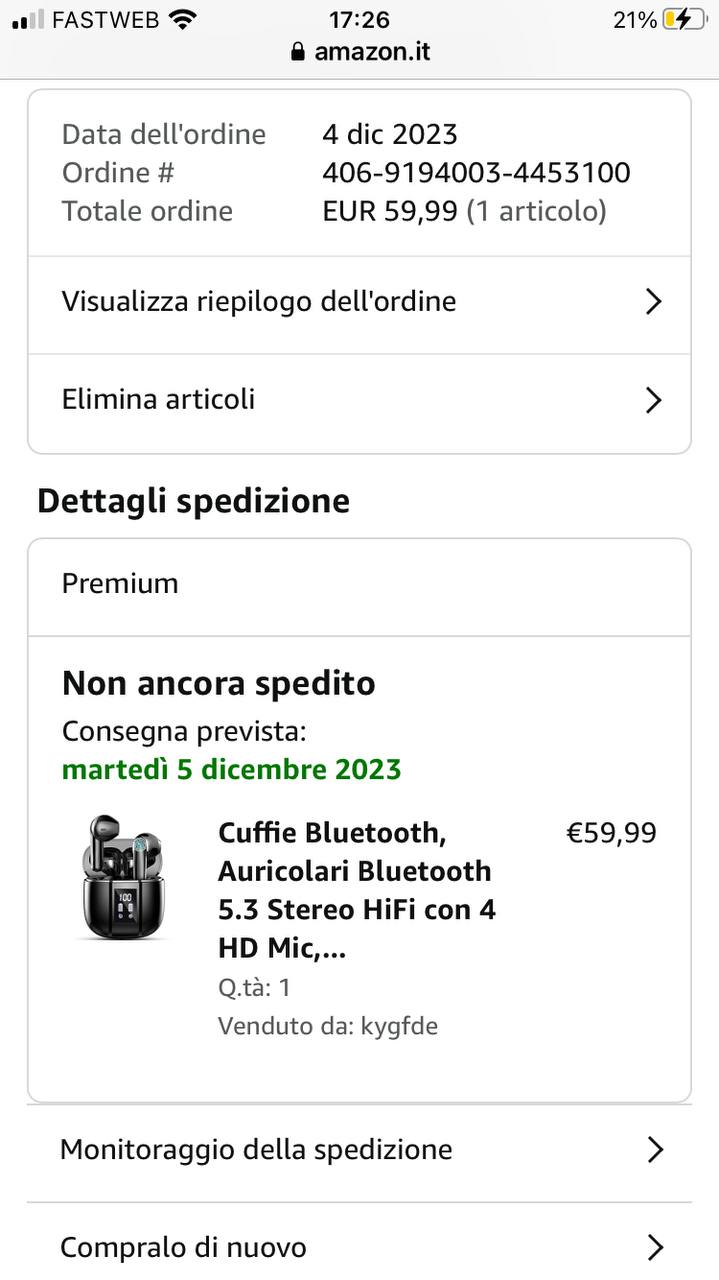Tap the Premium shipping label
Viewport: 719px width, 1280px height.
120,584
